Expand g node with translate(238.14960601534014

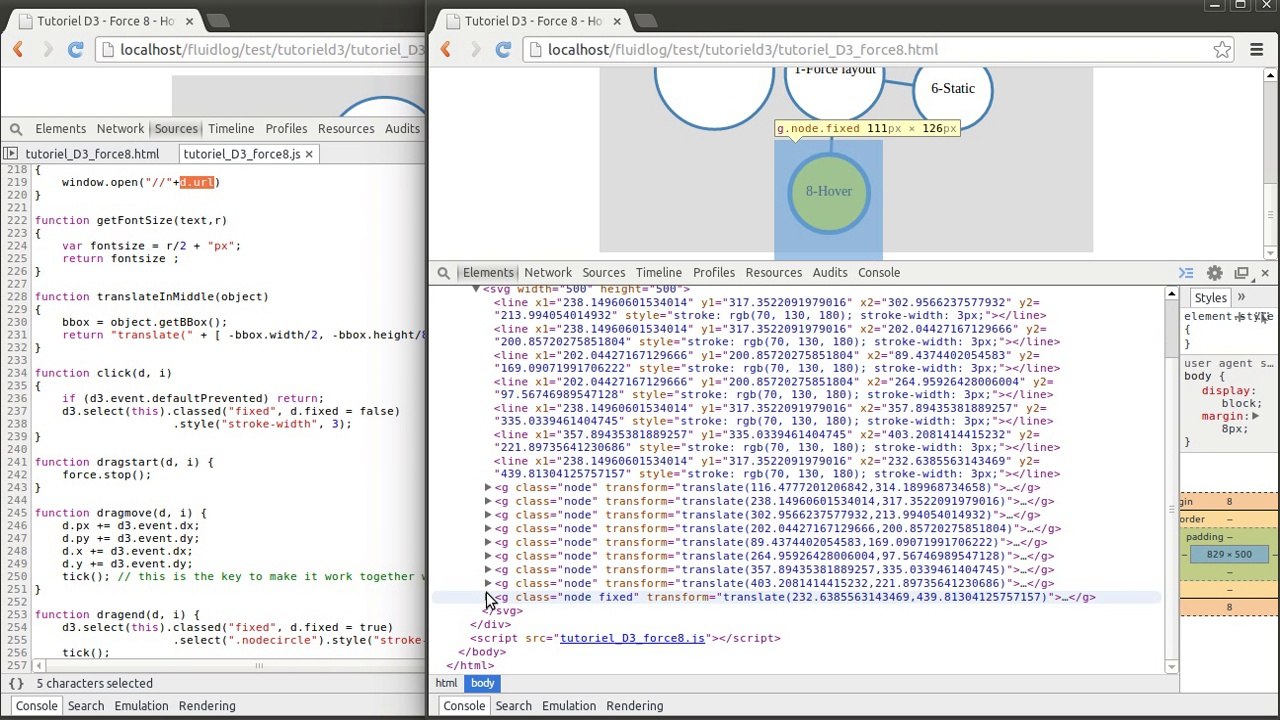tap(488, 501)
